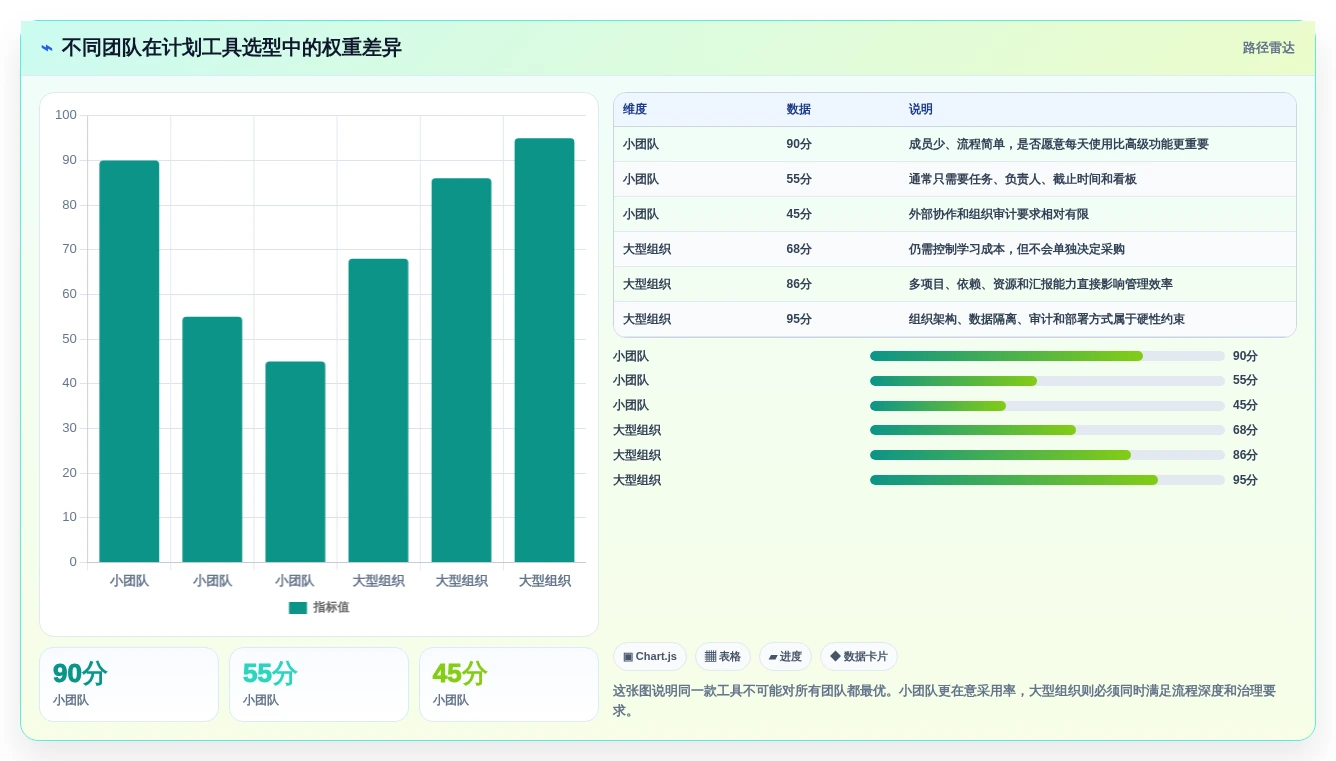The image size is (1336, 761).
Task: Click the chart bar reaching value 45
Action: pos(295,462)
